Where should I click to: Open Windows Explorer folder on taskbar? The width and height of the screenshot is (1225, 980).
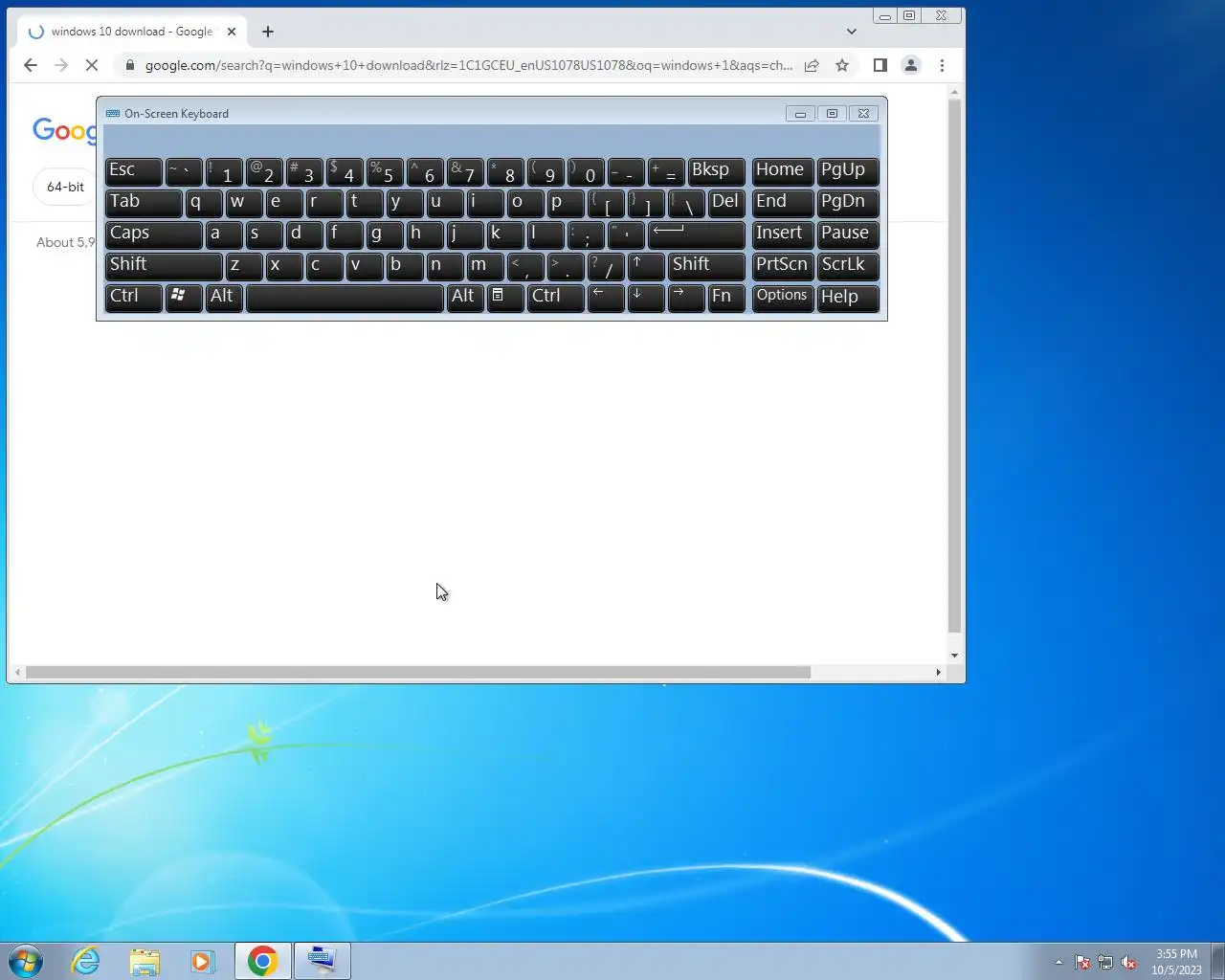click(145, 961)
